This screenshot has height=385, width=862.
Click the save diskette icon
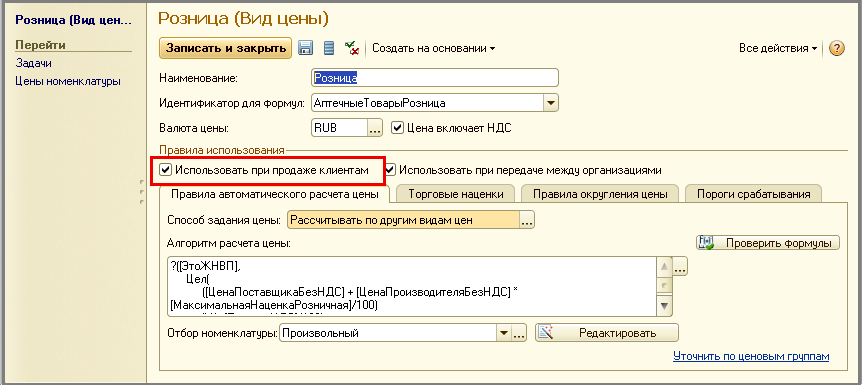(x=306, y=48)
